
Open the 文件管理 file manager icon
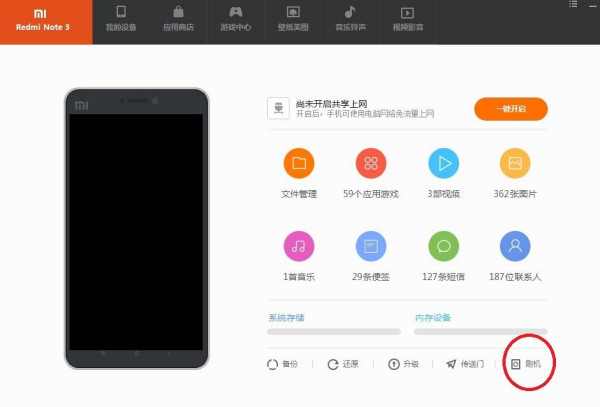(299, 163)
